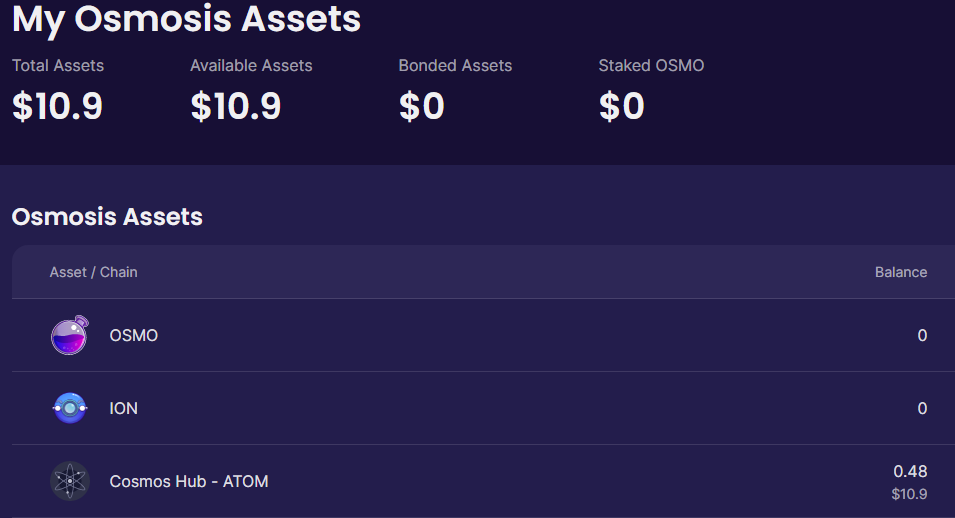Click the Asset / Chain column header
Screen dimensions: 955x518
(x=93, y=272)
